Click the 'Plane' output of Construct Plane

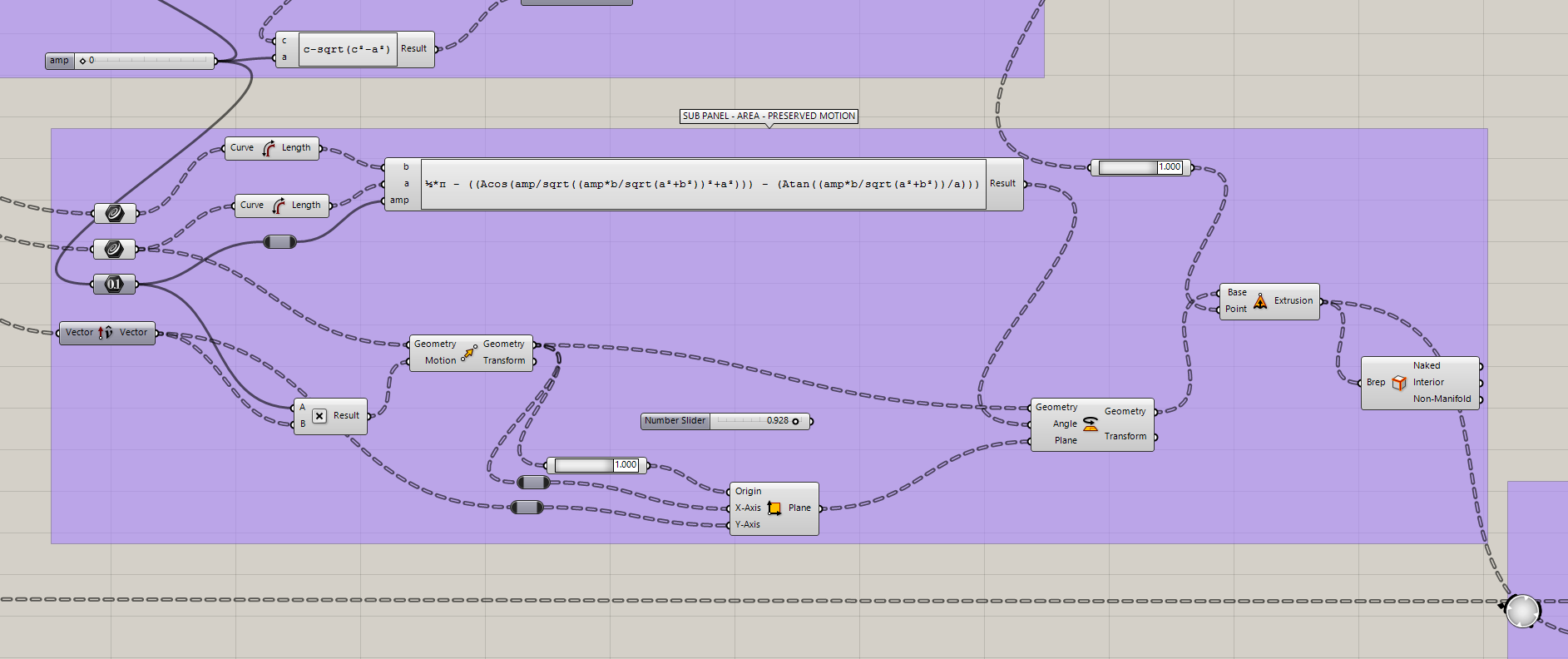pos(799,508)
